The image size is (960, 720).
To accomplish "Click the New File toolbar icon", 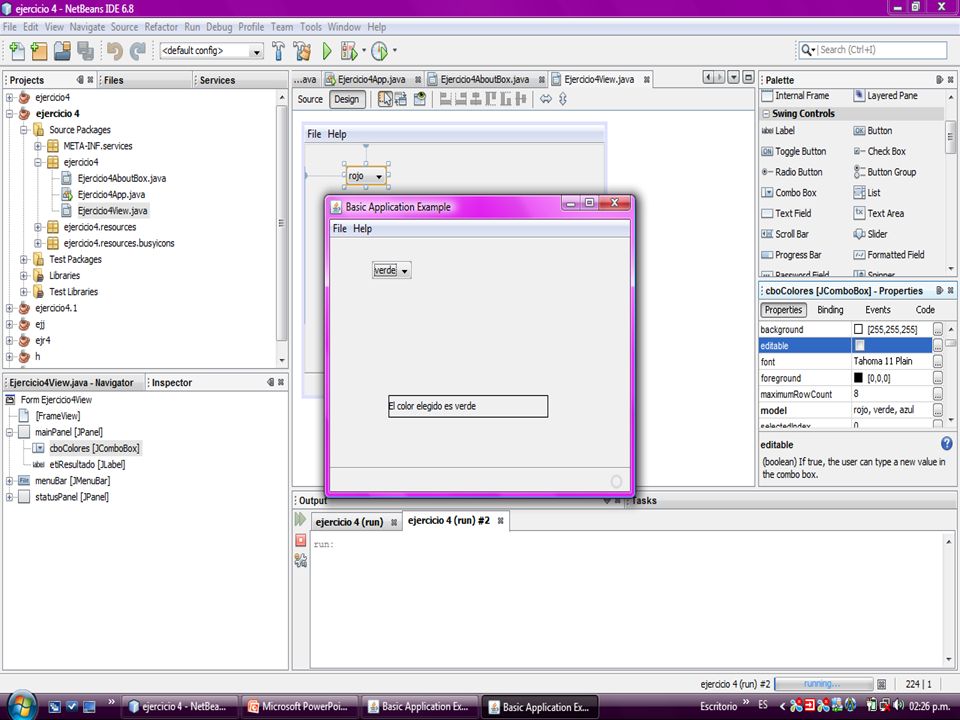I will pos(17,51).
